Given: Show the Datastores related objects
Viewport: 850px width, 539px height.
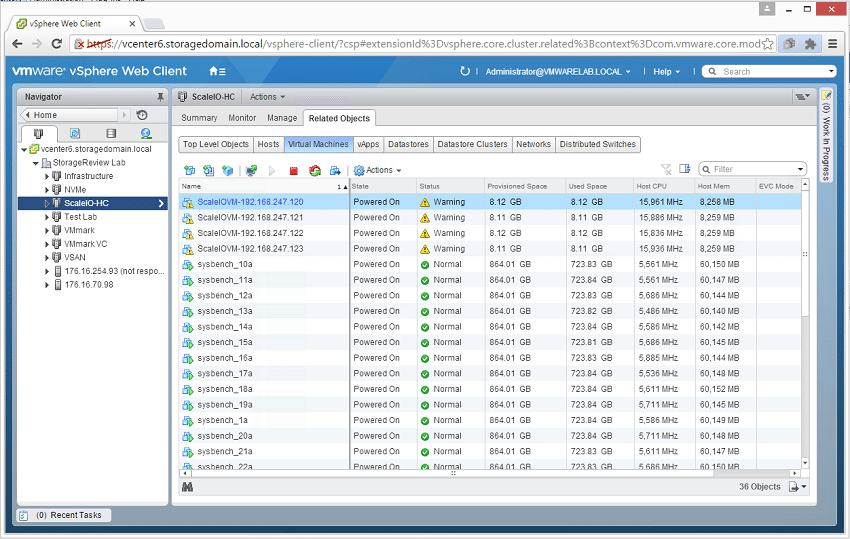Looking at the screenshot, I should tap(408, 144).
